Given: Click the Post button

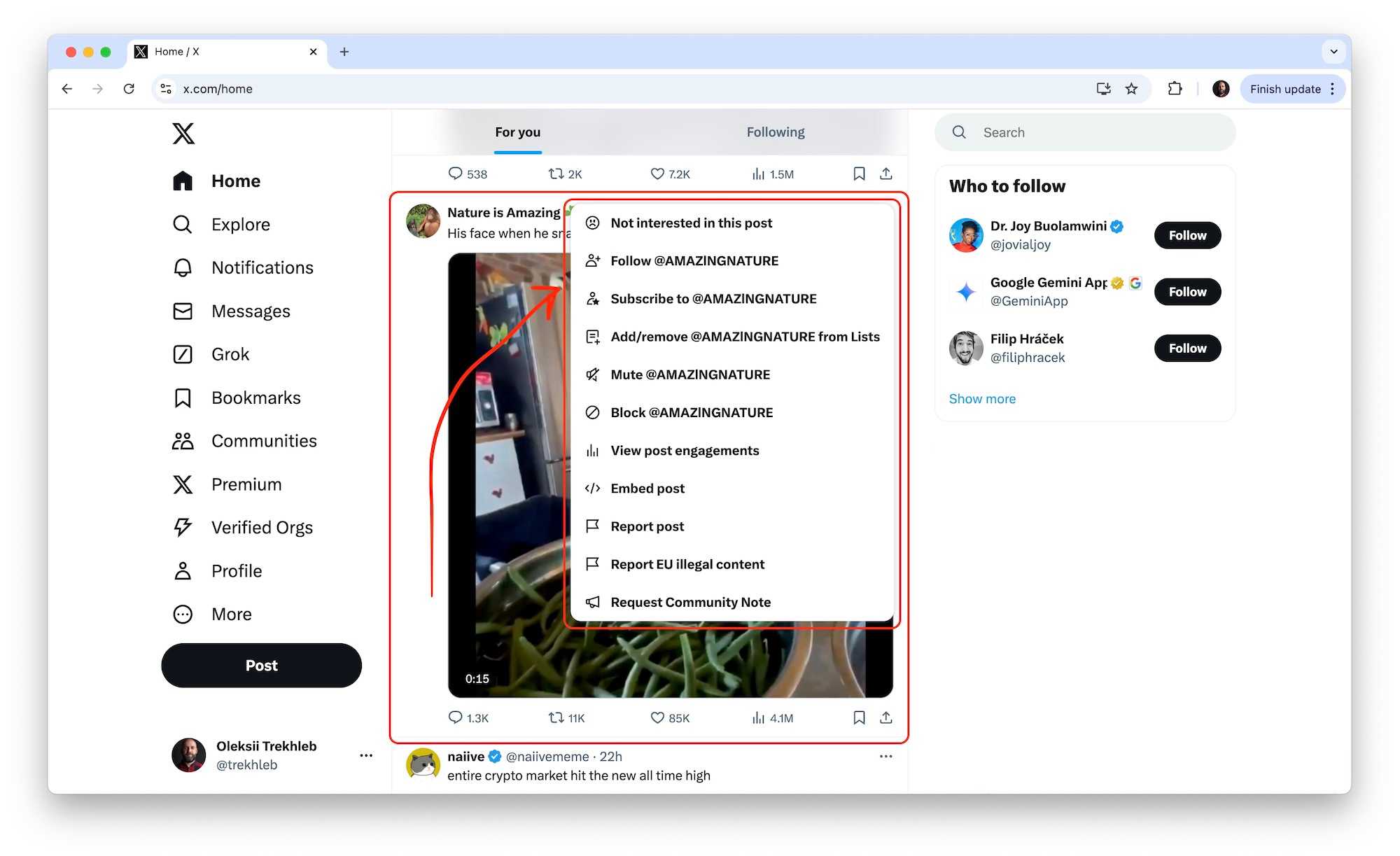Looking at the screenshot, I should (261, 665).
